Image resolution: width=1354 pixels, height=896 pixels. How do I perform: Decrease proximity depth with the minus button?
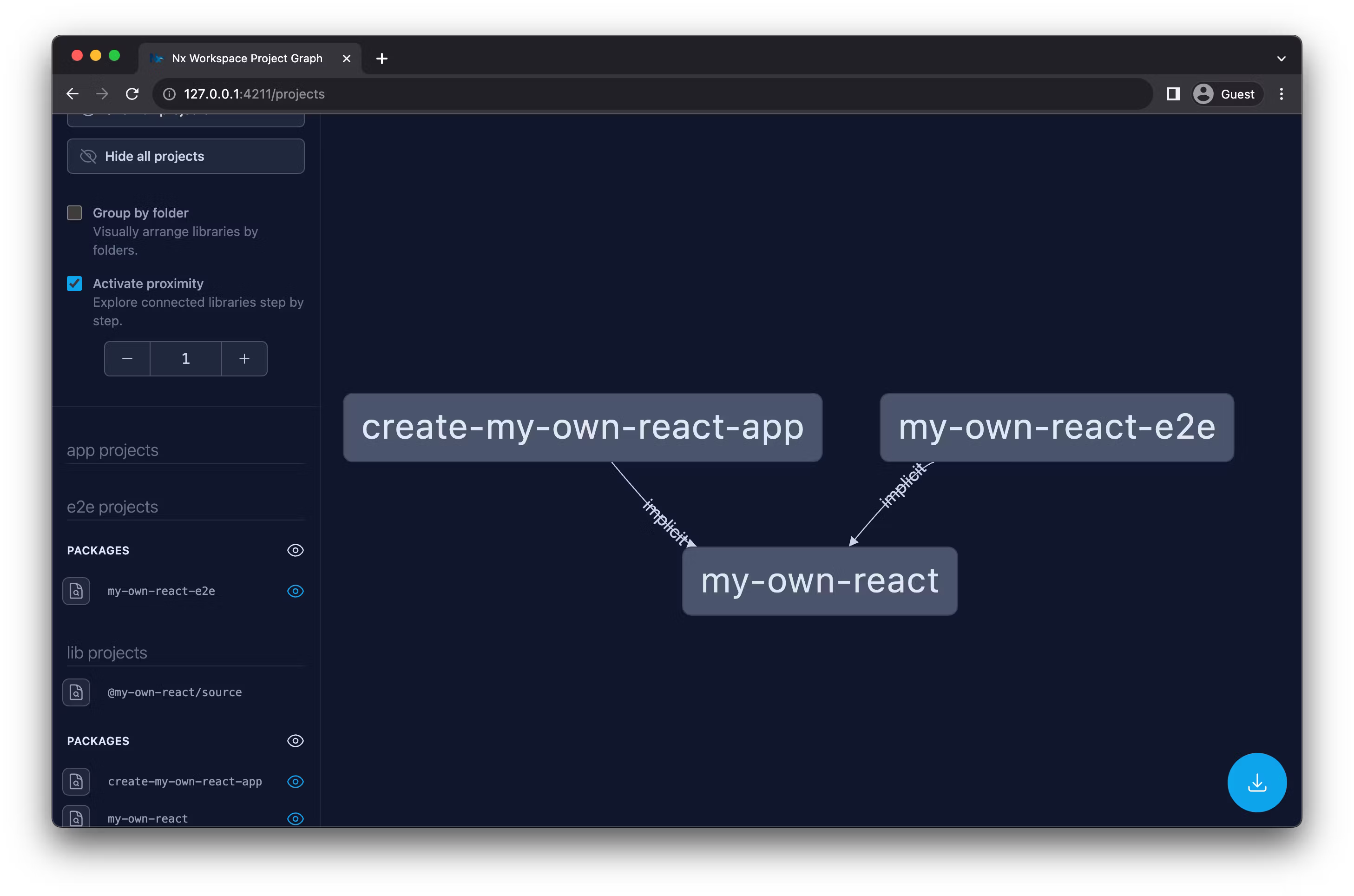127,359
